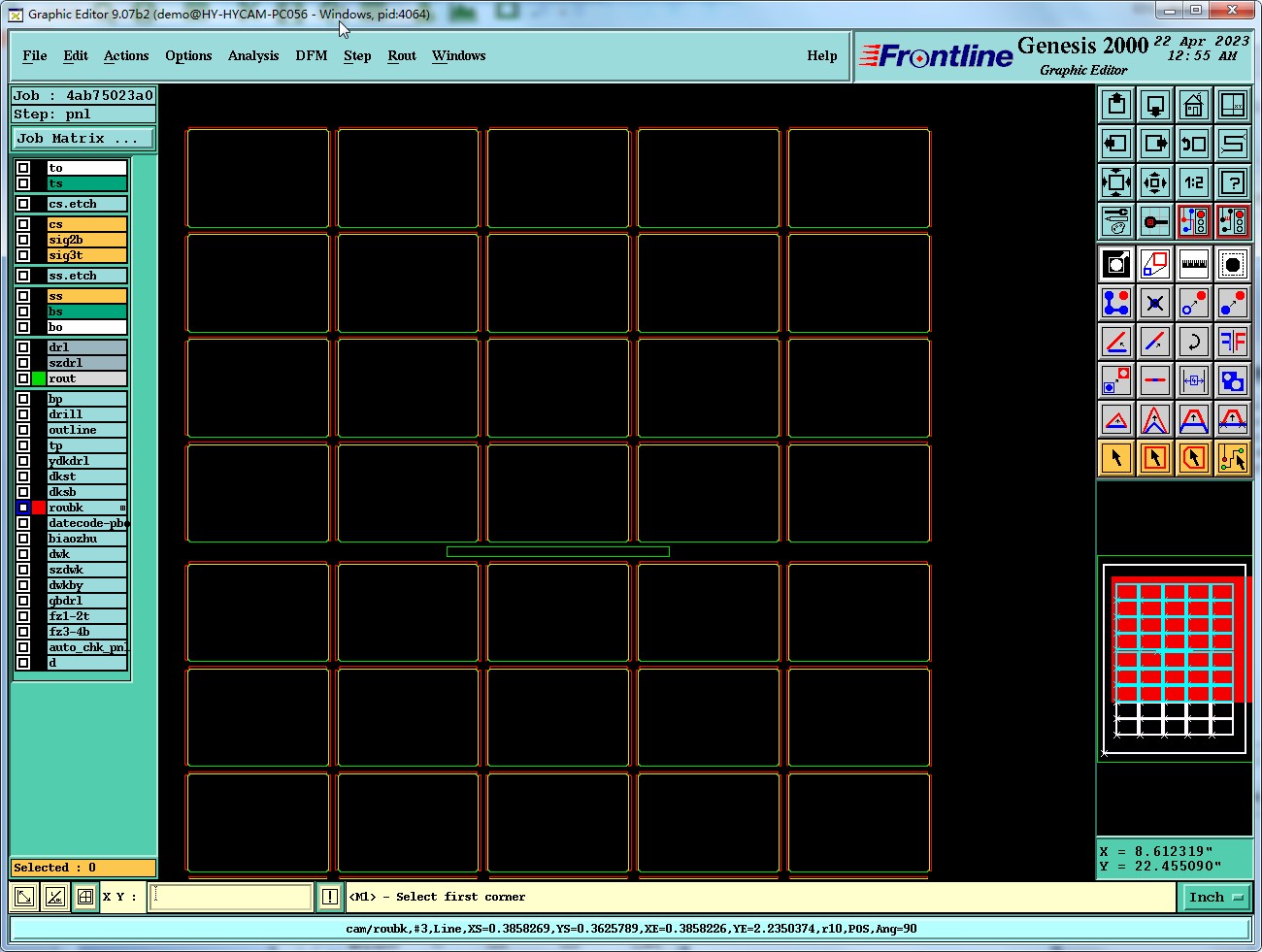This screenshot has width=1262, height=952.
Task: Click the dimension arrows between bars tool
Action: point(1194,380)
